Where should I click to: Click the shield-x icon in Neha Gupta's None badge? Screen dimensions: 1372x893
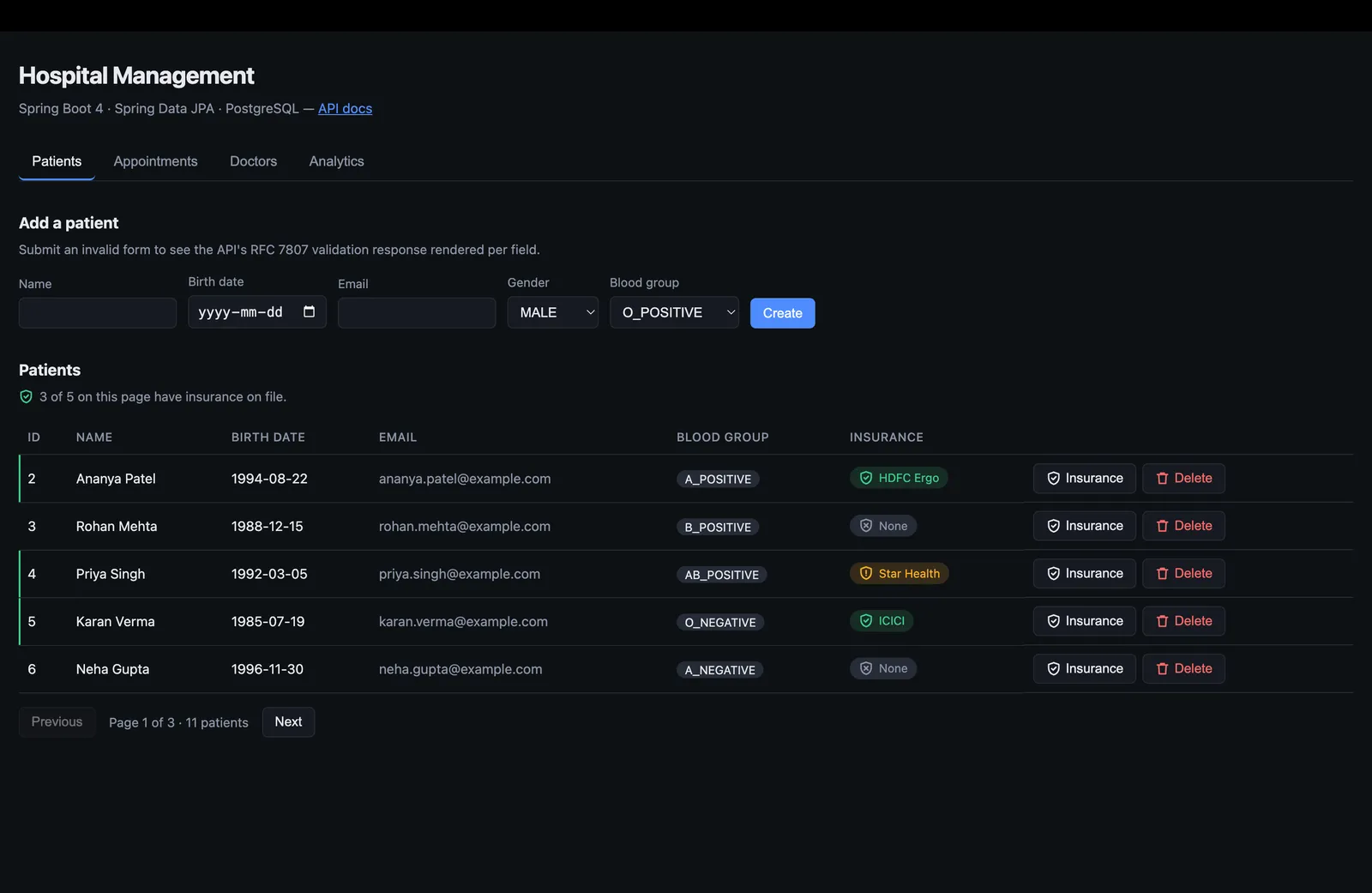tap(866, 668)
